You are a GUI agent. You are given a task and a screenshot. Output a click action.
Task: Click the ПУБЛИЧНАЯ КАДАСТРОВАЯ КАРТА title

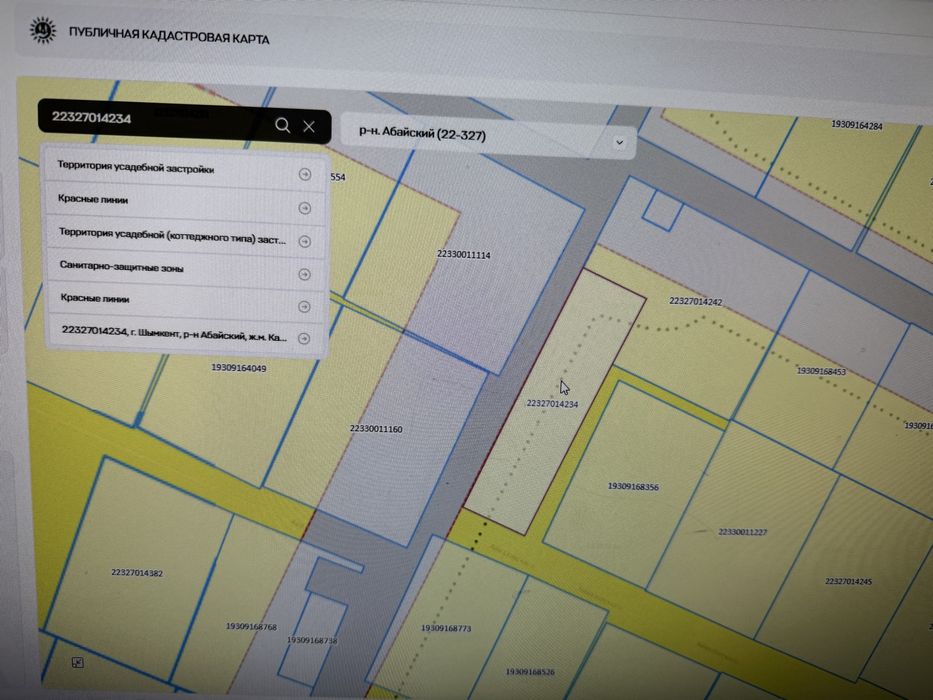[169, 36]
